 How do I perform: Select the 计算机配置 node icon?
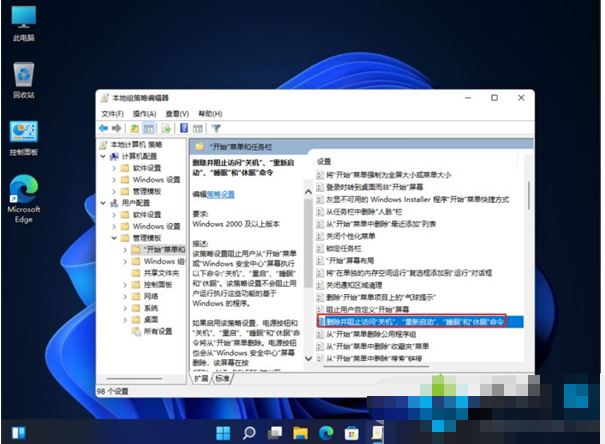(114, 156)
